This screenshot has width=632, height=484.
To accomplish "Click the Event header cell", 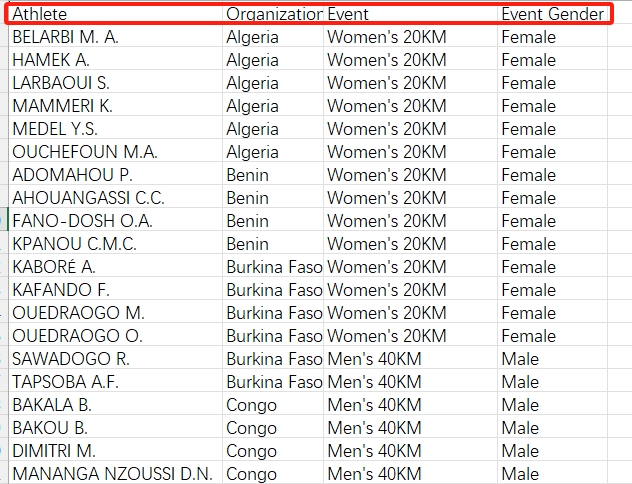I will 411,14.
